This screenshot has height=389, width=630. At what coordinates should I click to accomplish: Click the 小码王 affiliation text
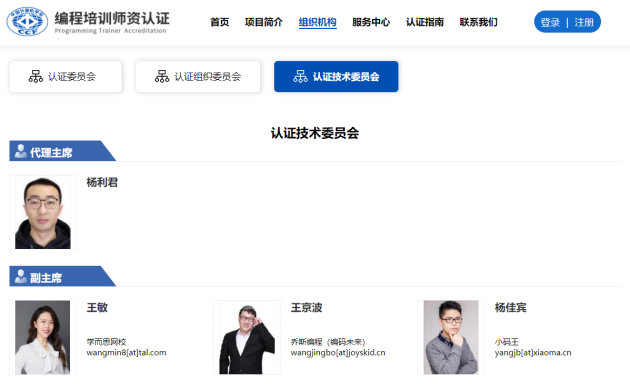(x=507, y=342)
